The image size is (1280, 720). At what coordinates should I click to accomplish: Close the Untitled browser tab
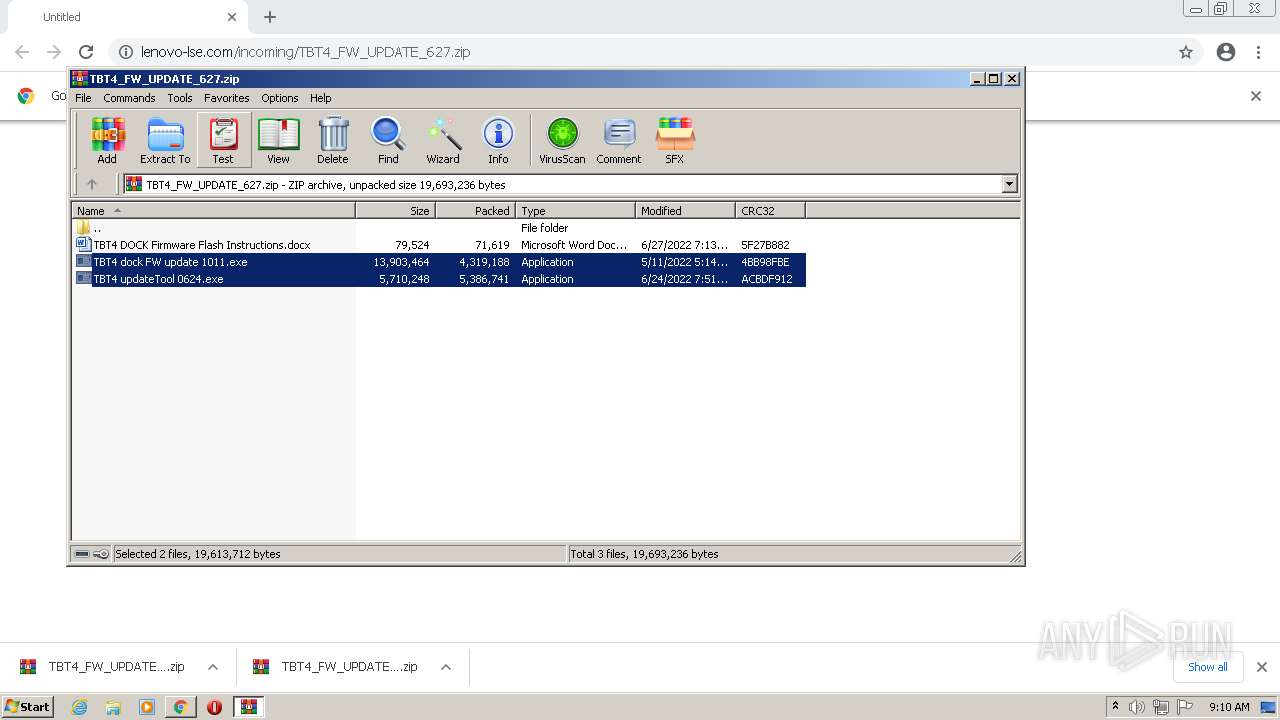pyautogui.click(x=232, y=17)
